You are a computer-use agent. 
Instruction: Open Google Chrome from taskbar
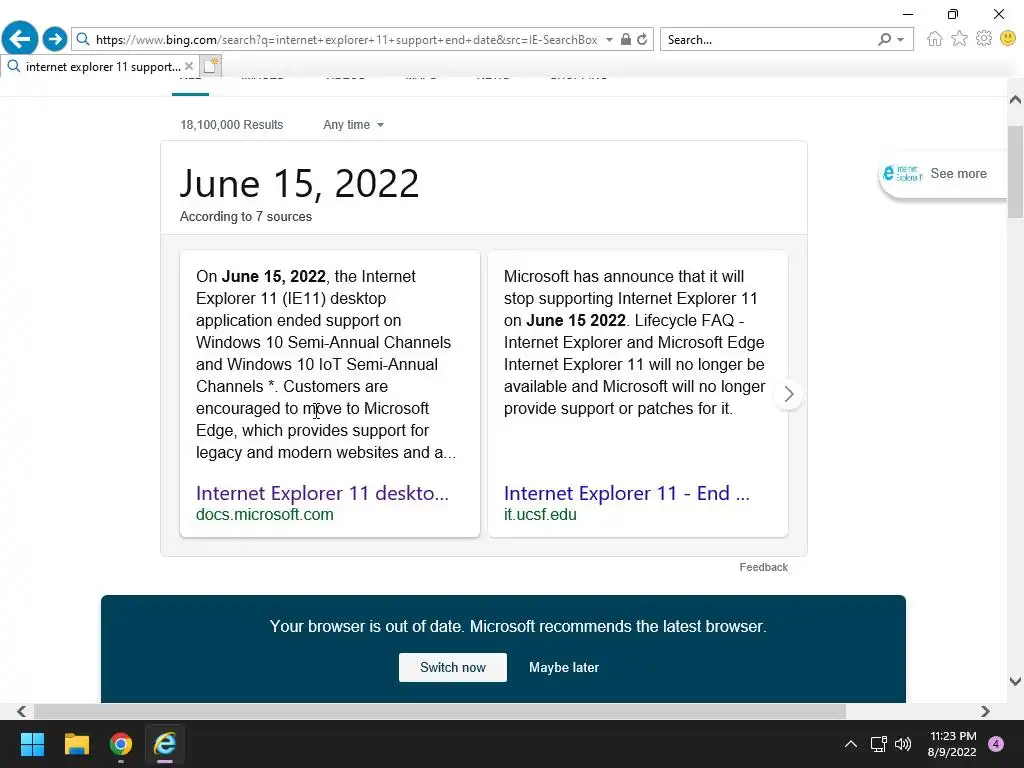pyautogui.click(x=121, y=744)
